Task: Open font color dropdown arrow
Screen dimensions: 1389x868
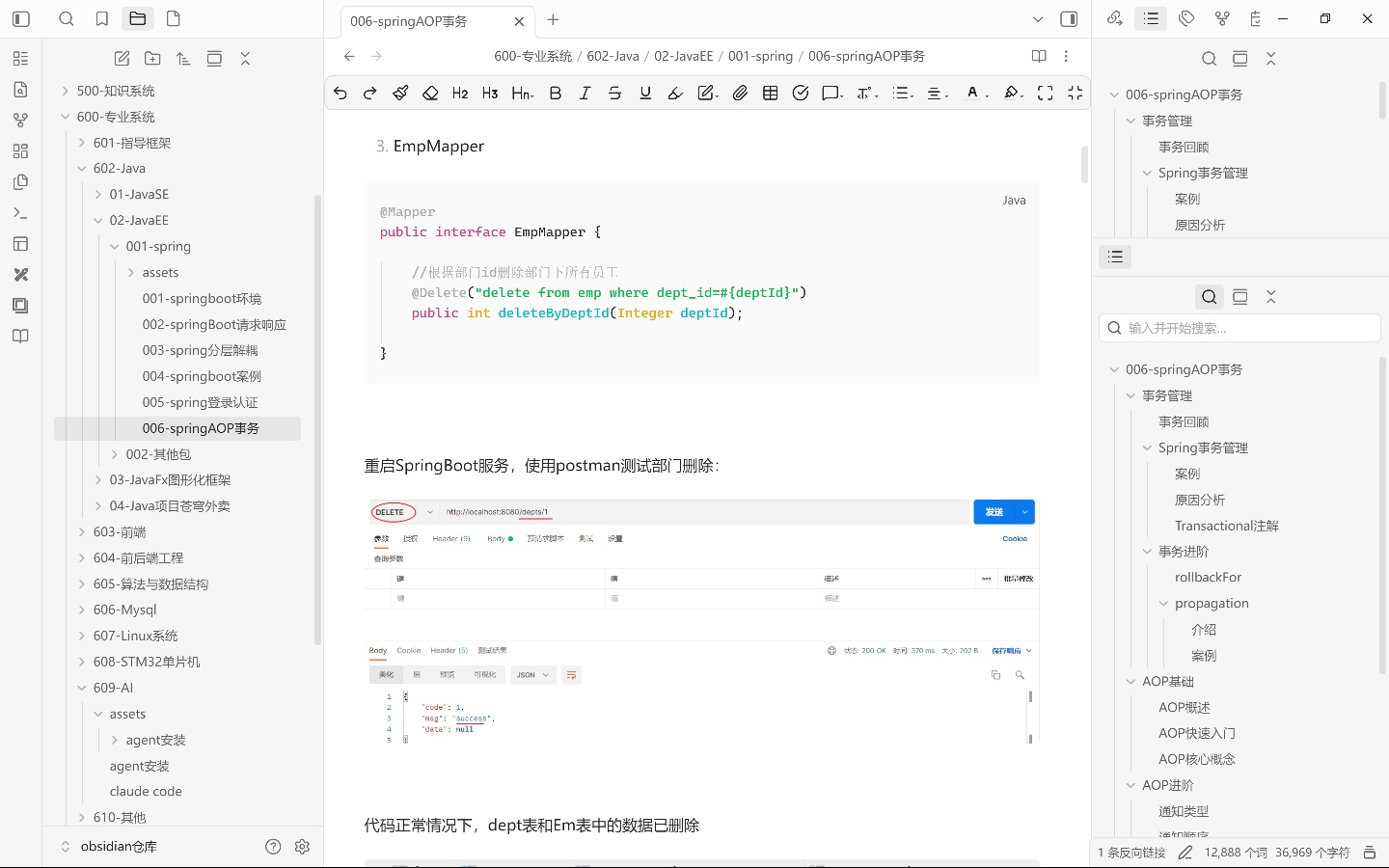Action: point(986,95)
